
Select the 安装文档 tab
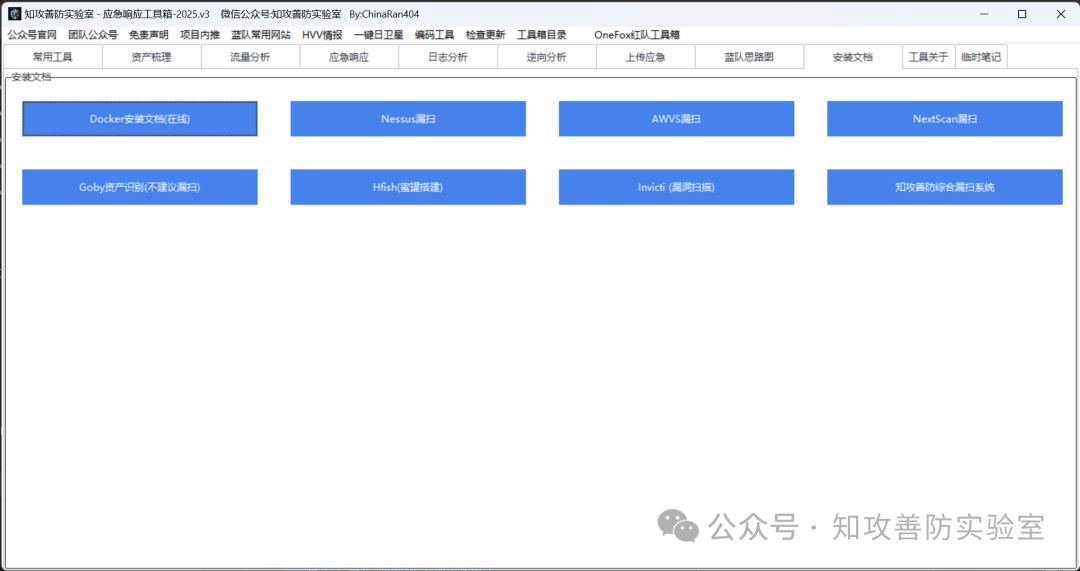click(853, 57)
